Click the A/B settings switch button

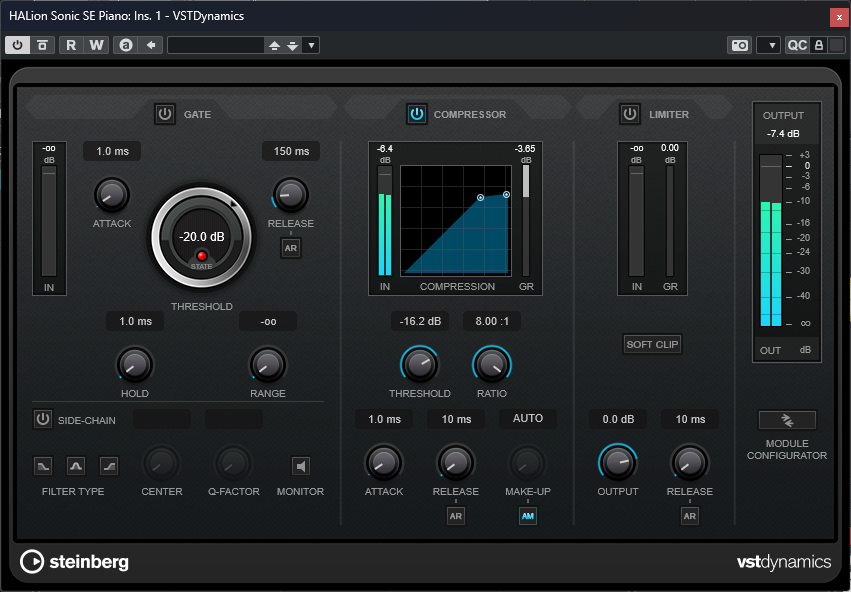point(126,45)
